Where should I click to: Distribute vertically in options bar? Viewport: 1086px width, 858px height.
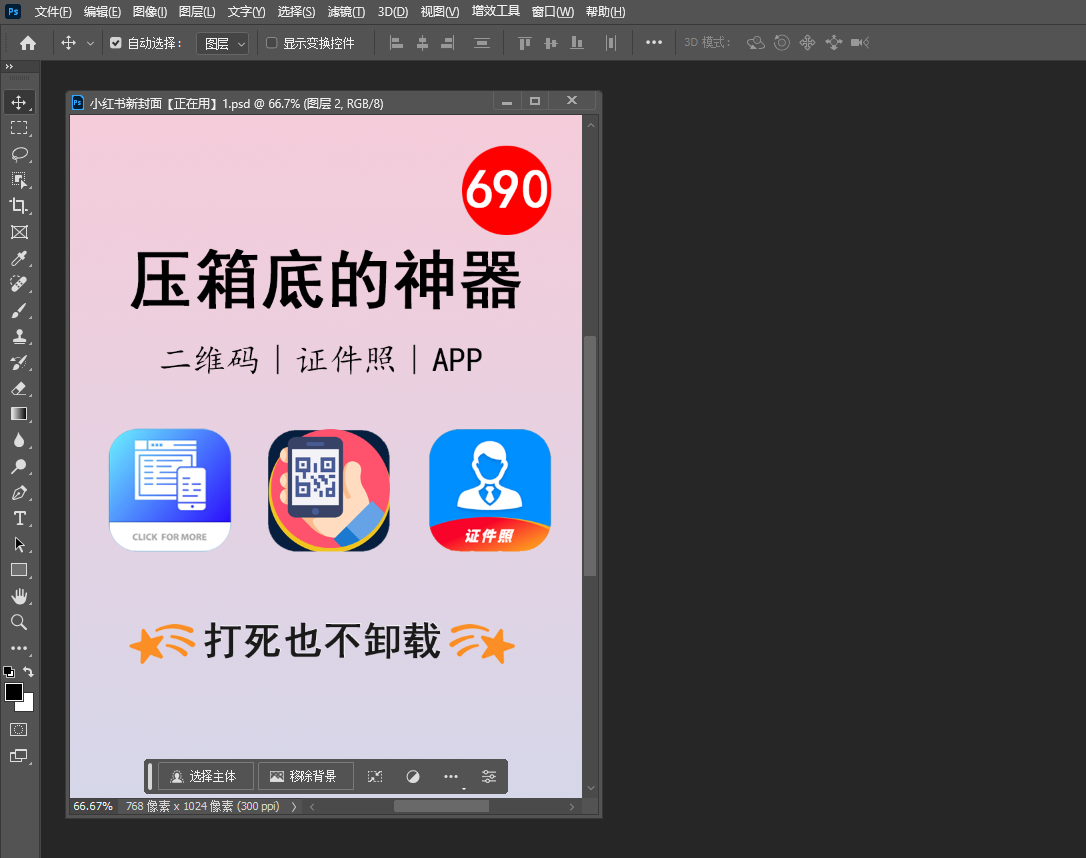(x=482, y=43)
